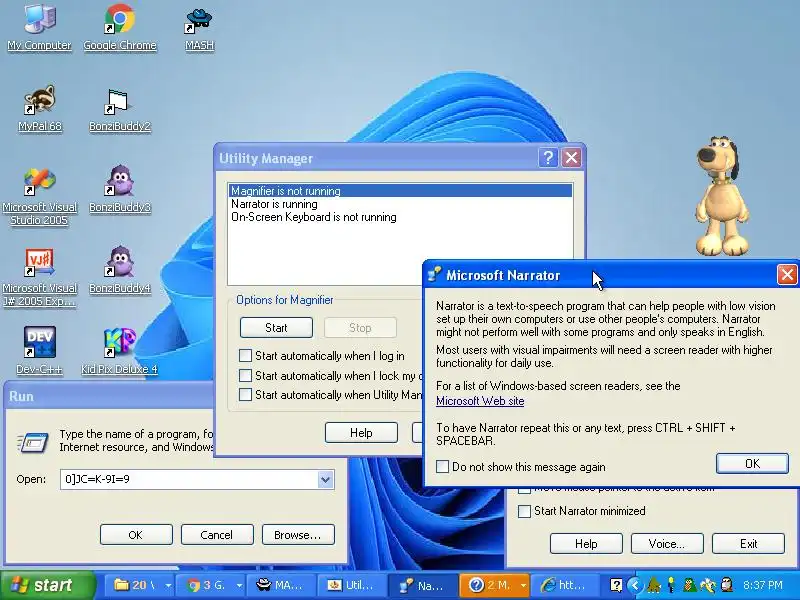Select the MASH desktop shortcut
Image resolution: width=800 pixels, height=600 pixels.
pos(199,27)
